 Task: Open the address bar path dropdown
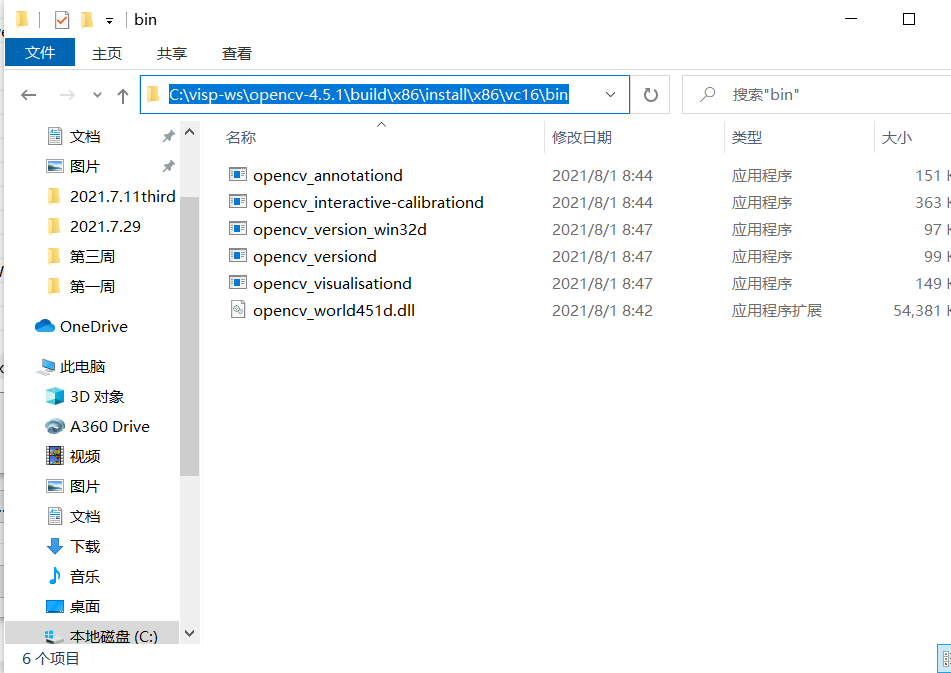pyautogui.click(x=610, y=94)
